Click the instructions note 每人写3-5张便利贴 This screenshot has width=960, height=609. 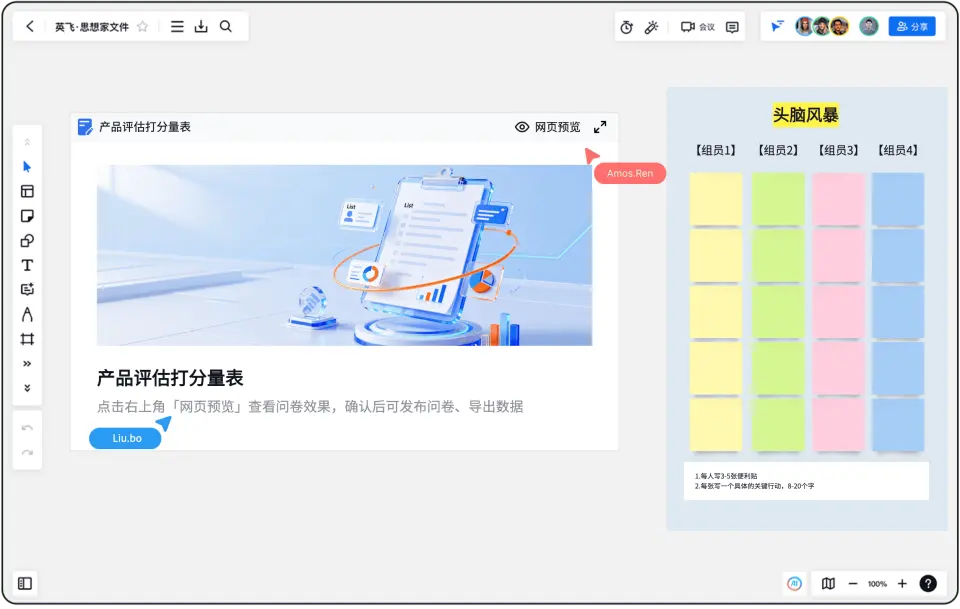point(806,480)
